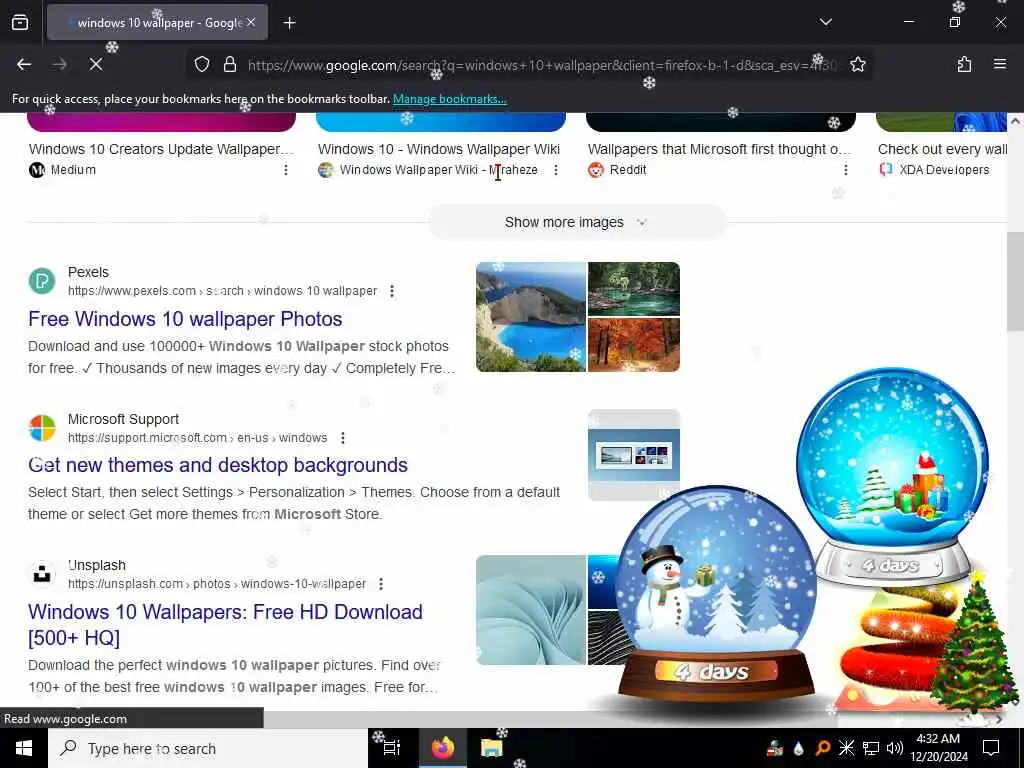This screenshot has width=1024, height=768.
Task: Switch to the windows 10 wallpaper Google tab
Action: pyautogui.click(x=157, y=23)
